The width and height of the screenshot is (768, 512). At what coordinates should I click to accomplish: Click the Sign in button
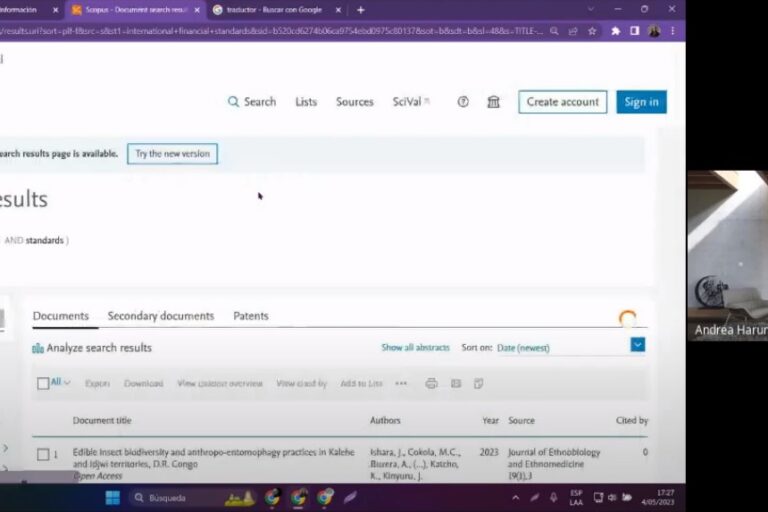641,102
